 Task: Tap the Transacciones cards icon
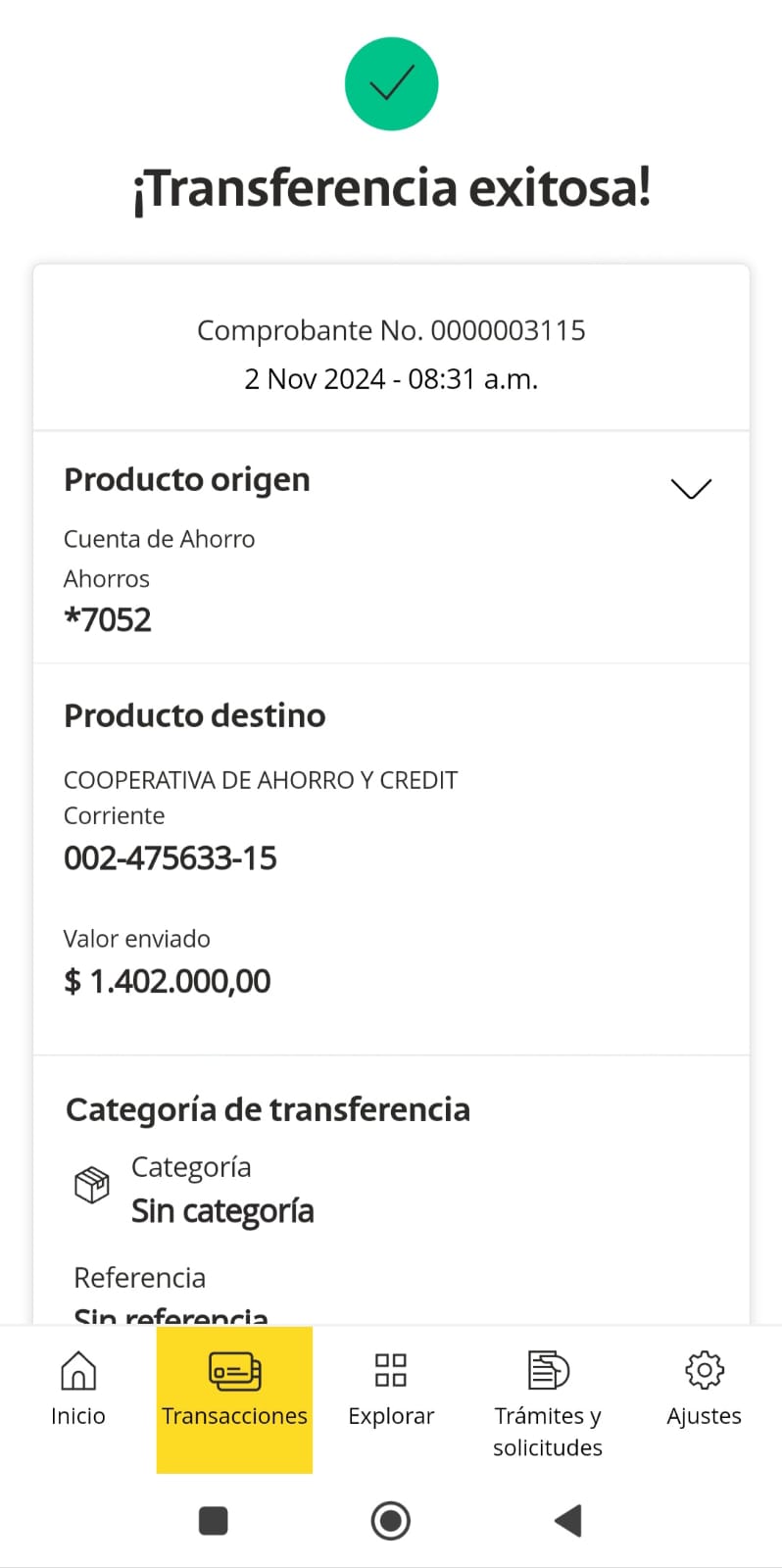click(x=234, y=1370)
